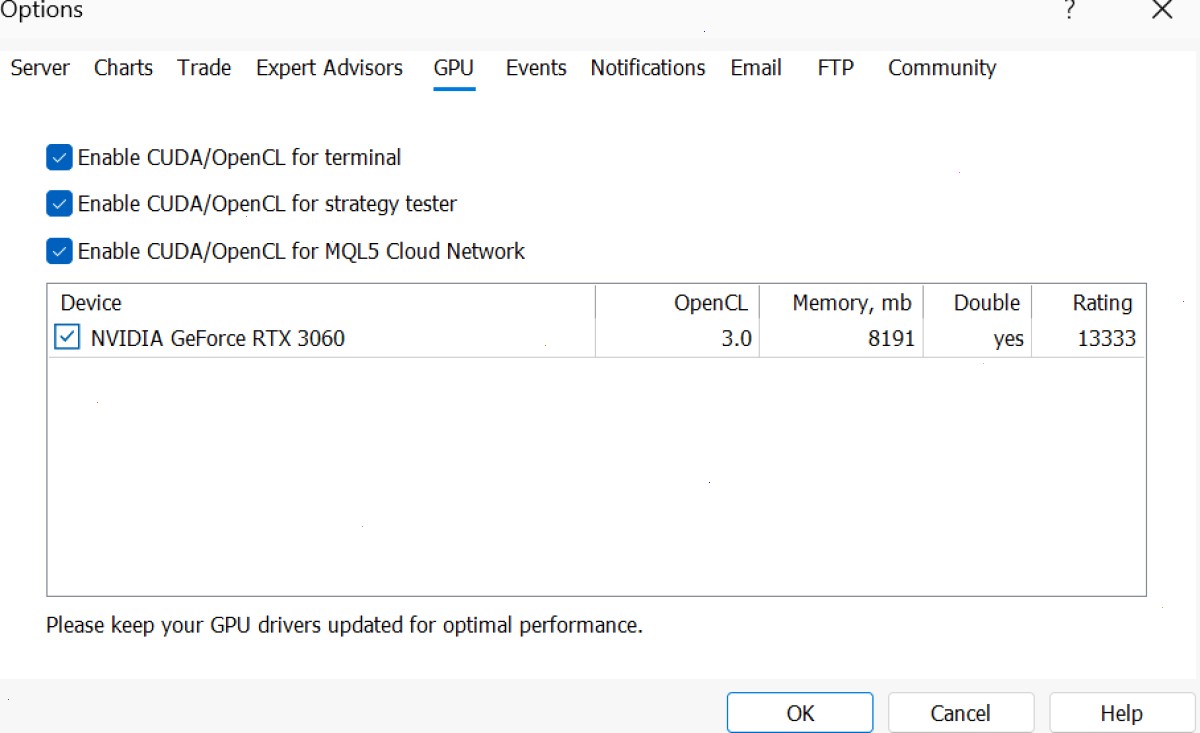Click the OpenCL version value 3.0
Image resolution: width=1200 pixels, height=733 pixels.
pos(736,339)
